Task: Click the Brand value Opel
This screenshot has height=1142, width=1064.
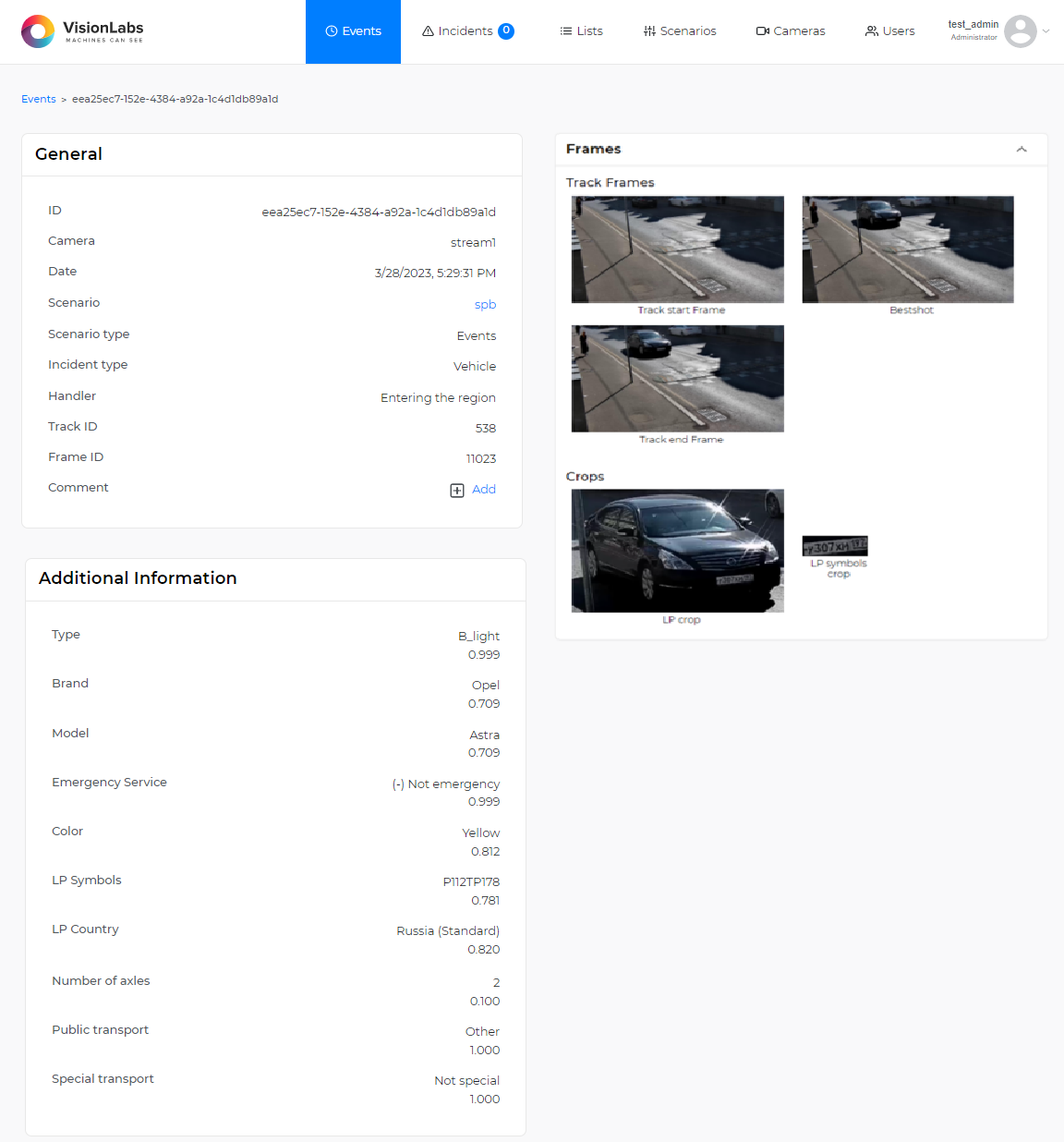Action: [486, 686]
